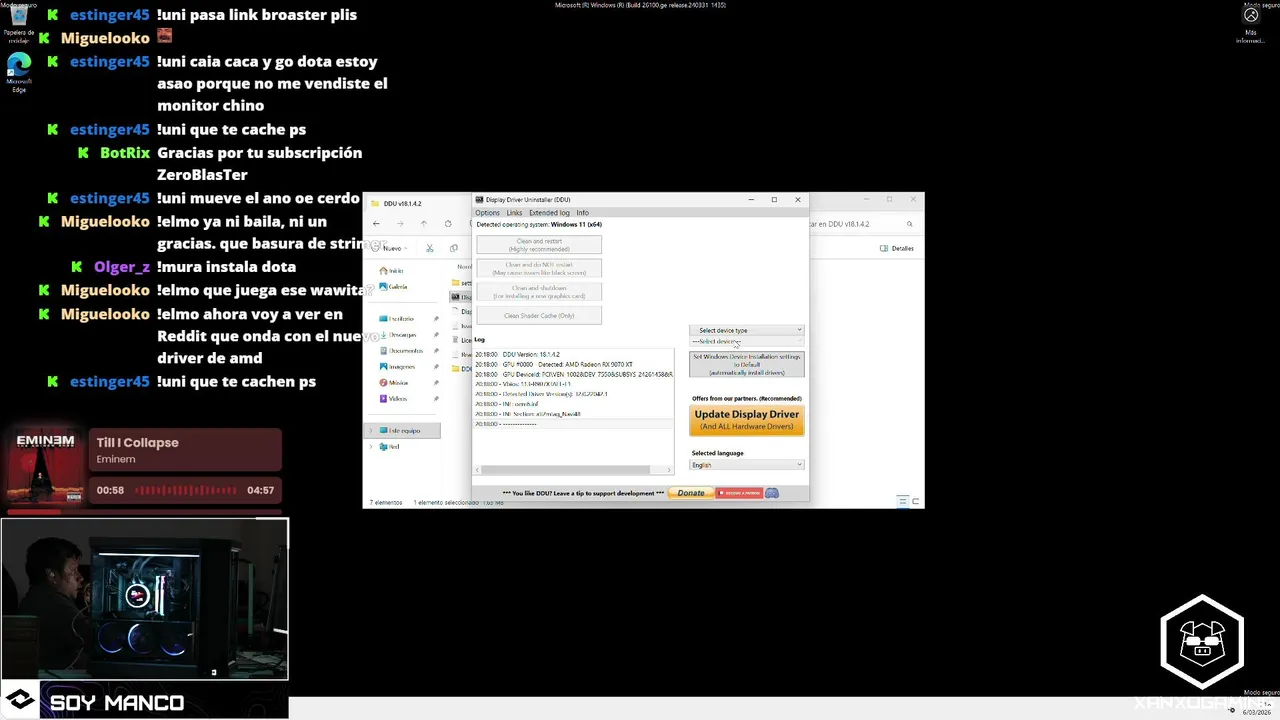Click the log's horizontal scrollbar track

coord(573,470)
